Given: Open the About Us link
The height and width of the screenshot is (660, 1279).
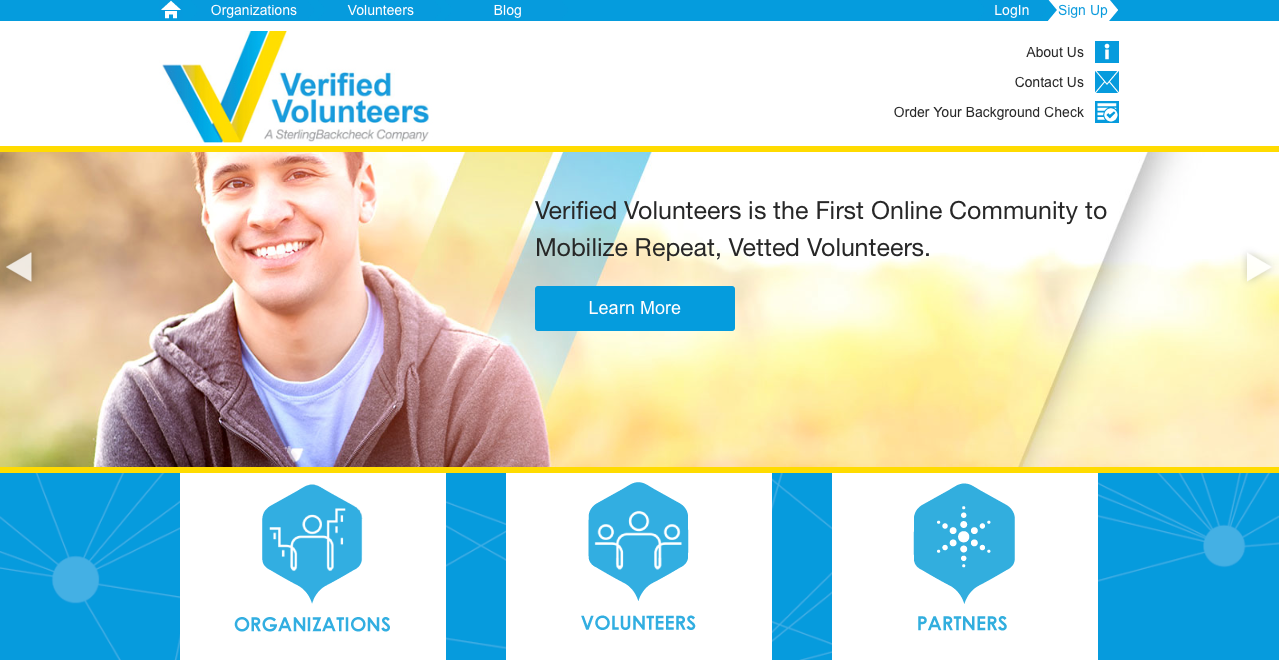Looking at the screenshot, I should pos(1055,52).
